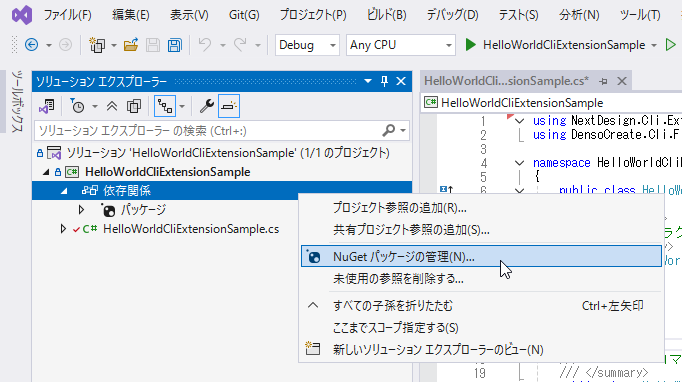Start debugging with the green play icon

pos(470,45)
